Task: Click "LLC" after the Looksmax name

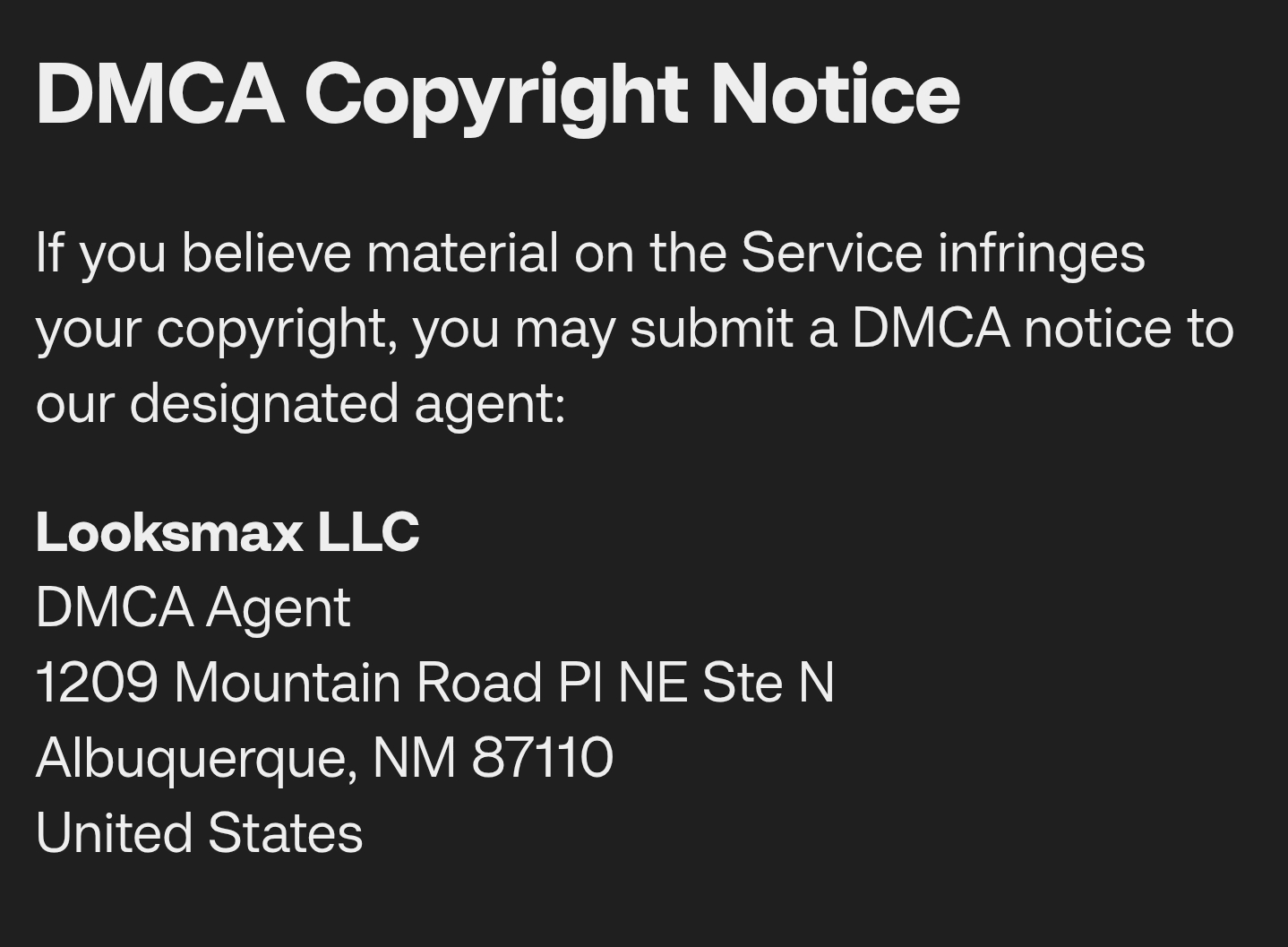Action: 368,532
